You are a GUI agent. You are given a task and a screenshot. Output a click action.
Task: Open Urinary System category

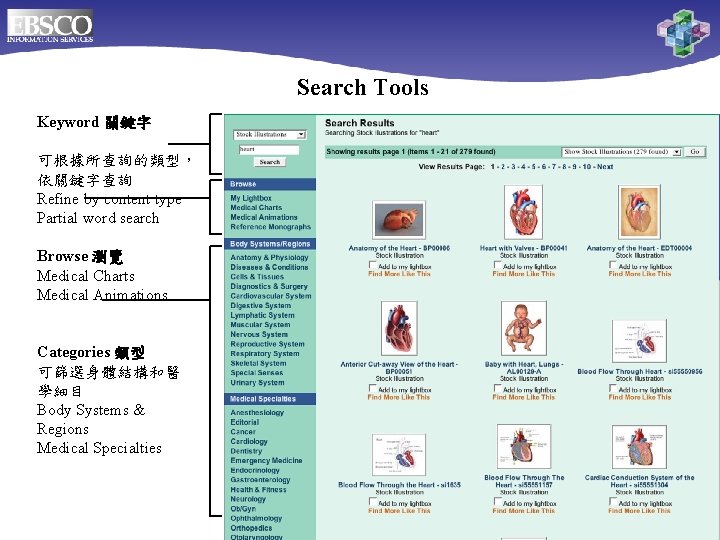tap(258, 382)
